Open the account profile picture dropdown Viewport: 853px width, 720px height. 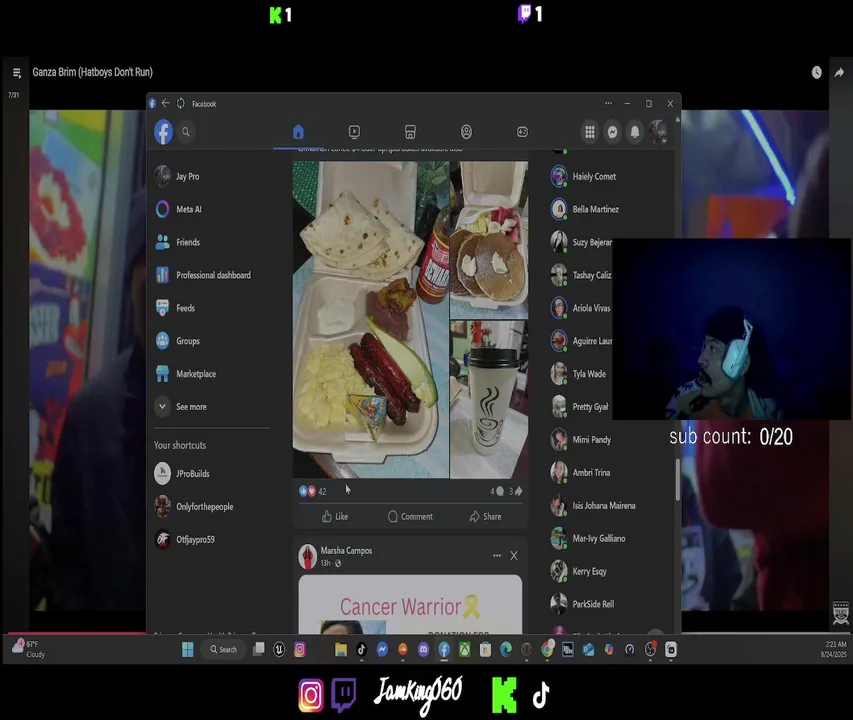click(657, 132)
